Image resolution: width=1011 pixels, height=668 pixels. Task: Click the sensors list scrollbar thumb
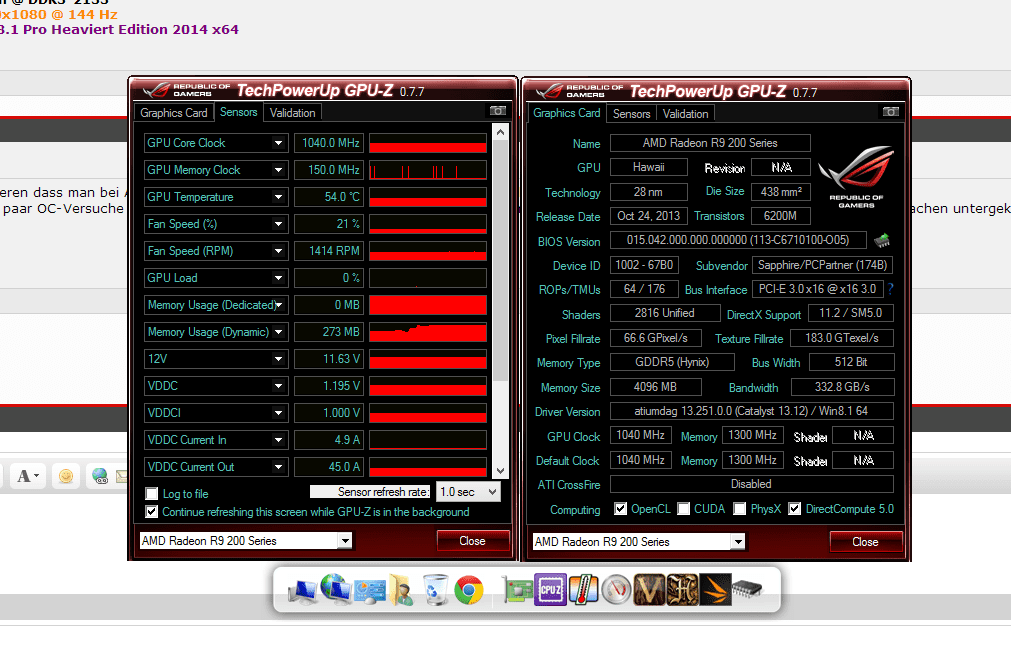(x=500, y=258)
